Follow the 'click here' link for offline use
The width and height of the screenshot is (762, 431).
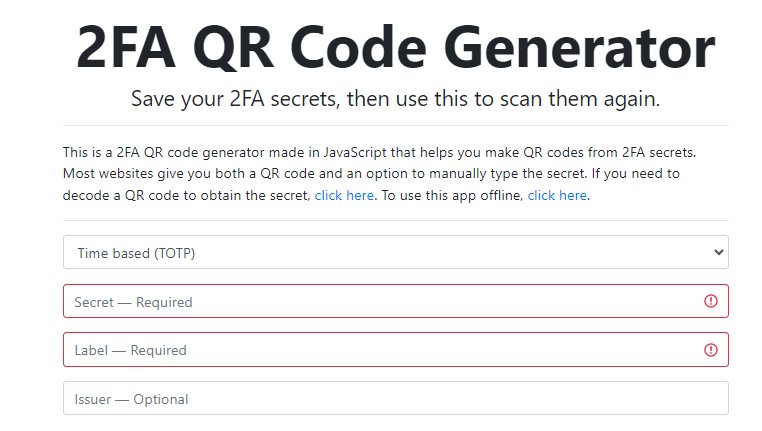pyautogui.click(x=557, y=195)
